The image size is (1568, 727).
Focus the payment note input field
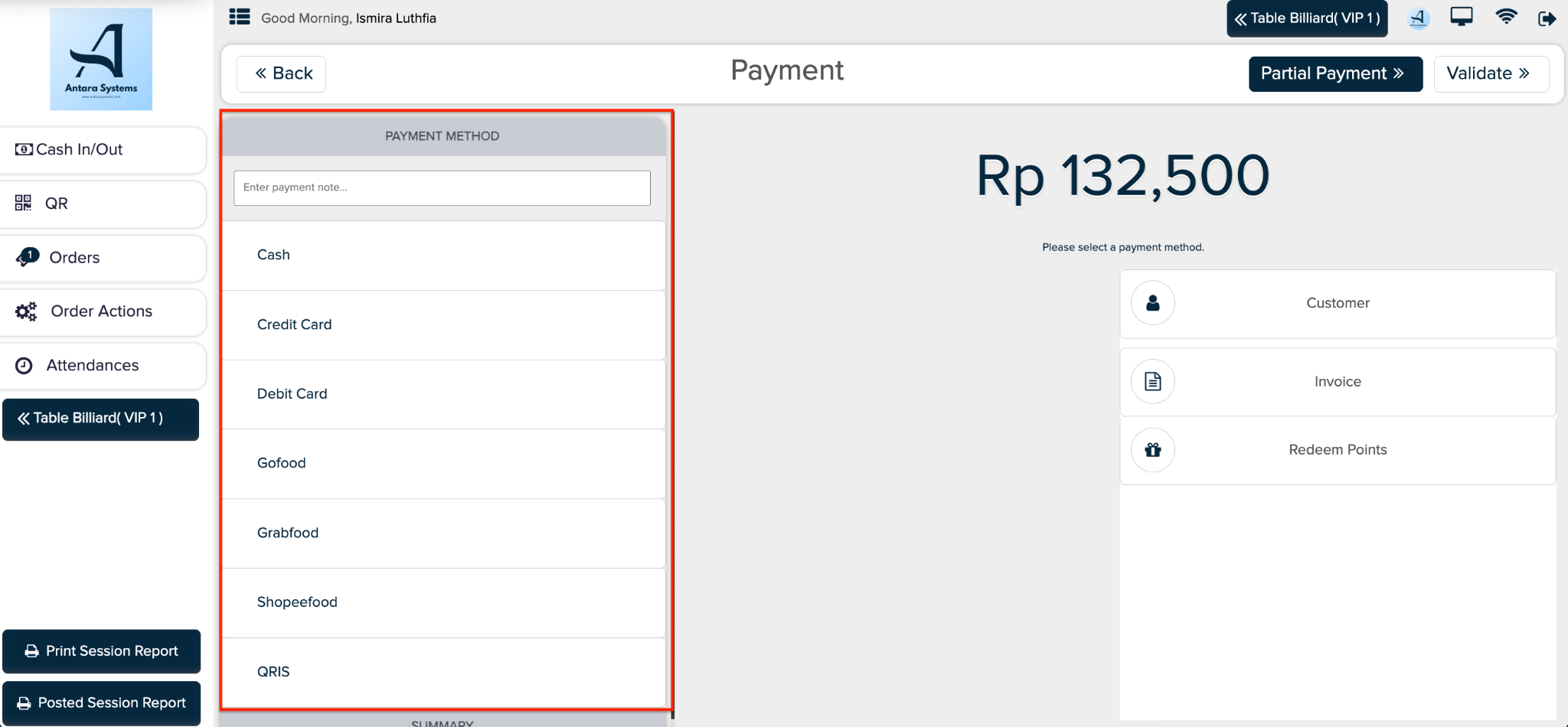tap(442, 187)
